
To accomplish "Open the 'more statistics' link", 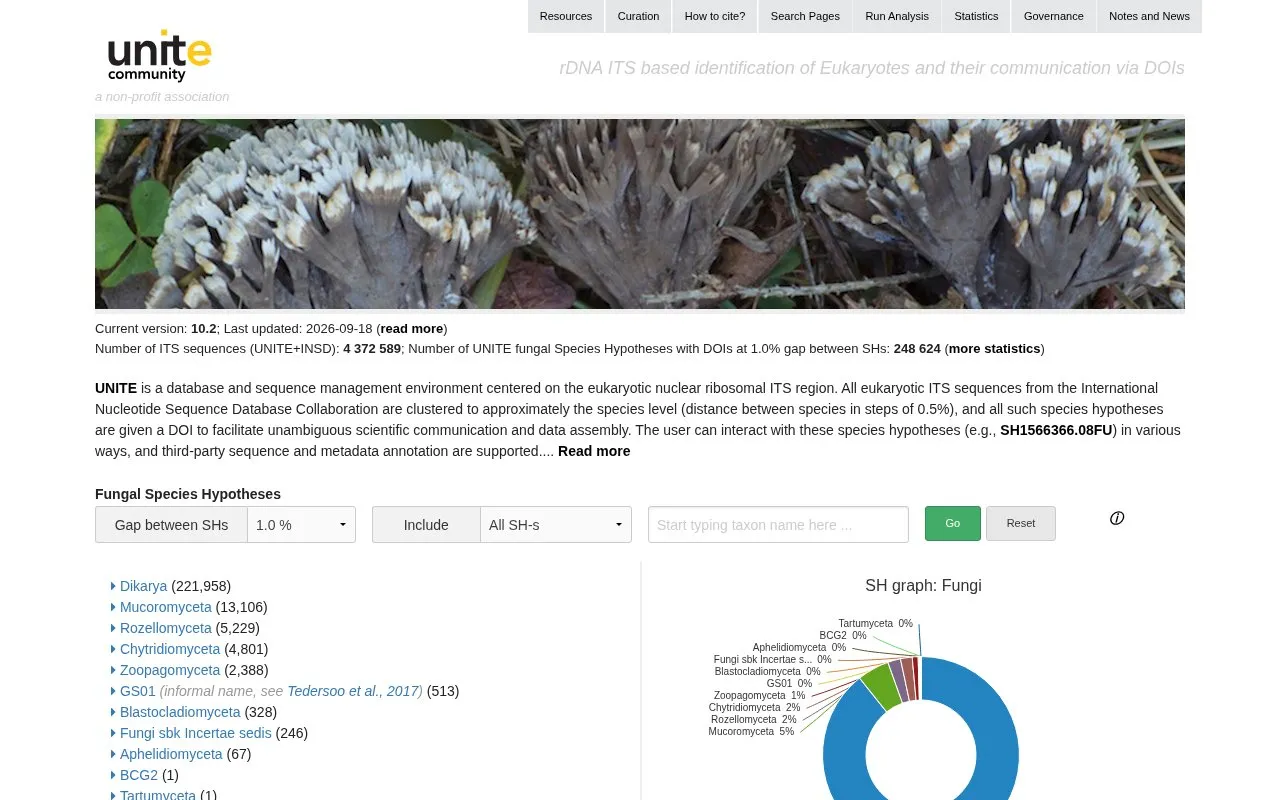I will 994,349.
